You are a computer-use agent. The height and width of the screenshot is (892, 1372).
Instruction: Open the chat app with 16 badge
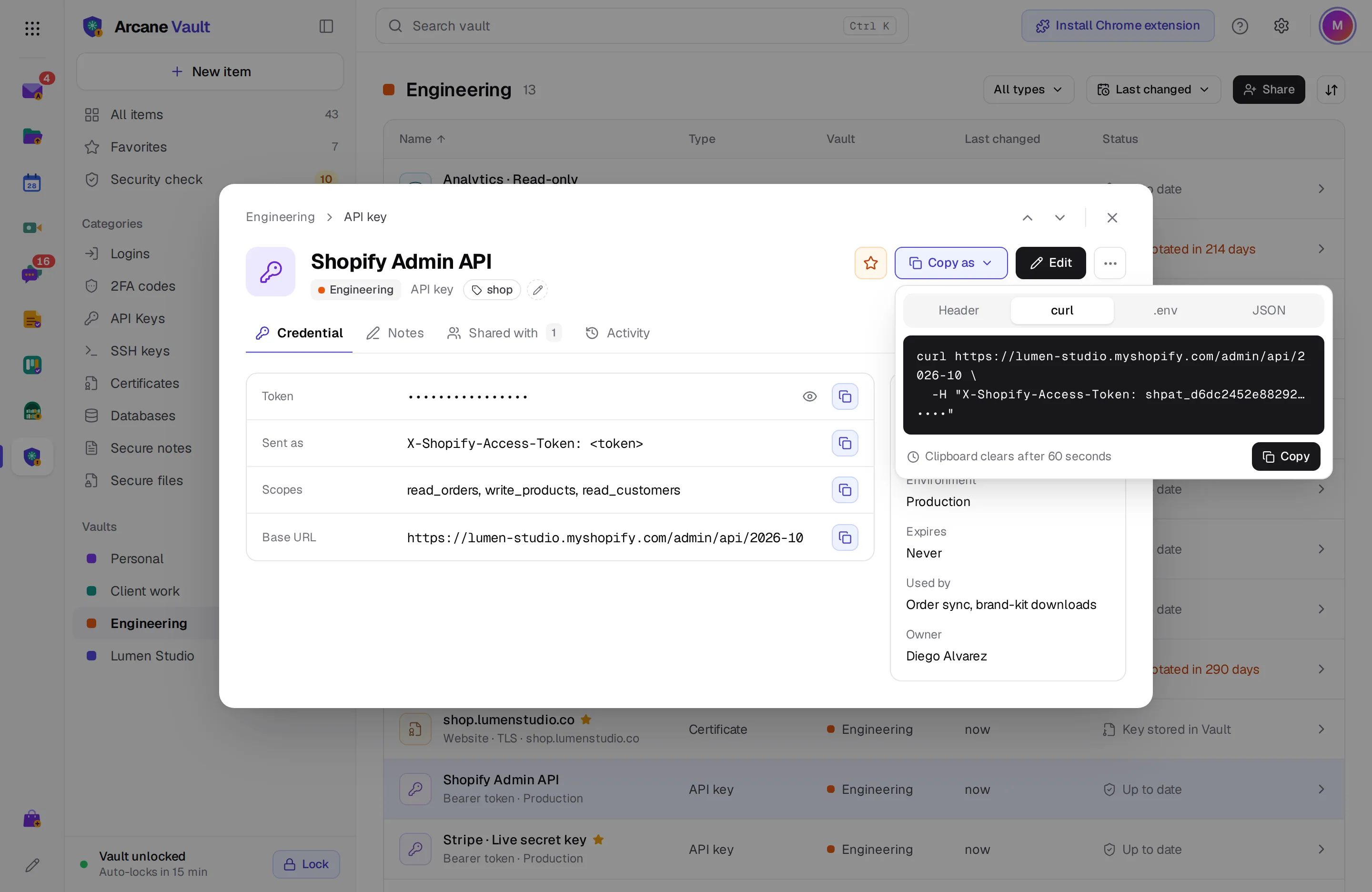[x=32, y=274]
